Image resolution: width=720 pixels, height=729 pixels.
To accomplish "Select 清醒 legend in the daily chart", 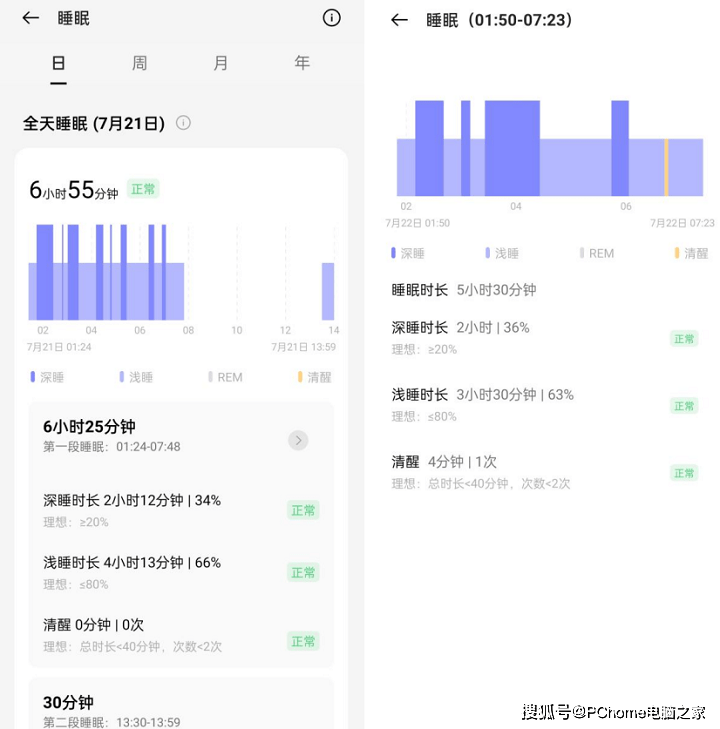I will coord(315,377).
